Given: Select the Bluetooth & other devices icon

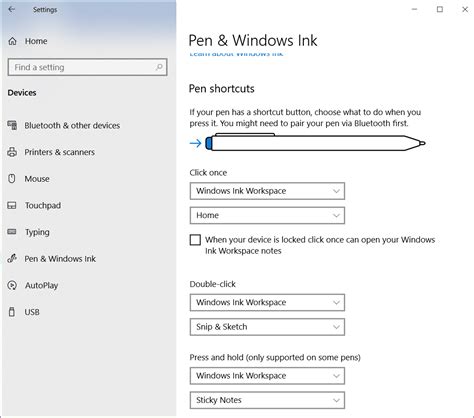Looking at the screenshot, I should click(12, 125).
